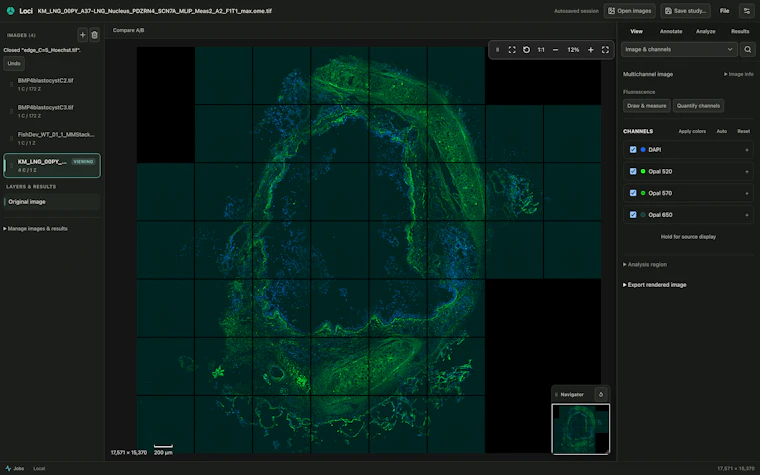Expand the Image info disclosure
The width and height of the screenshot is (760, 475).
[739, 74]
